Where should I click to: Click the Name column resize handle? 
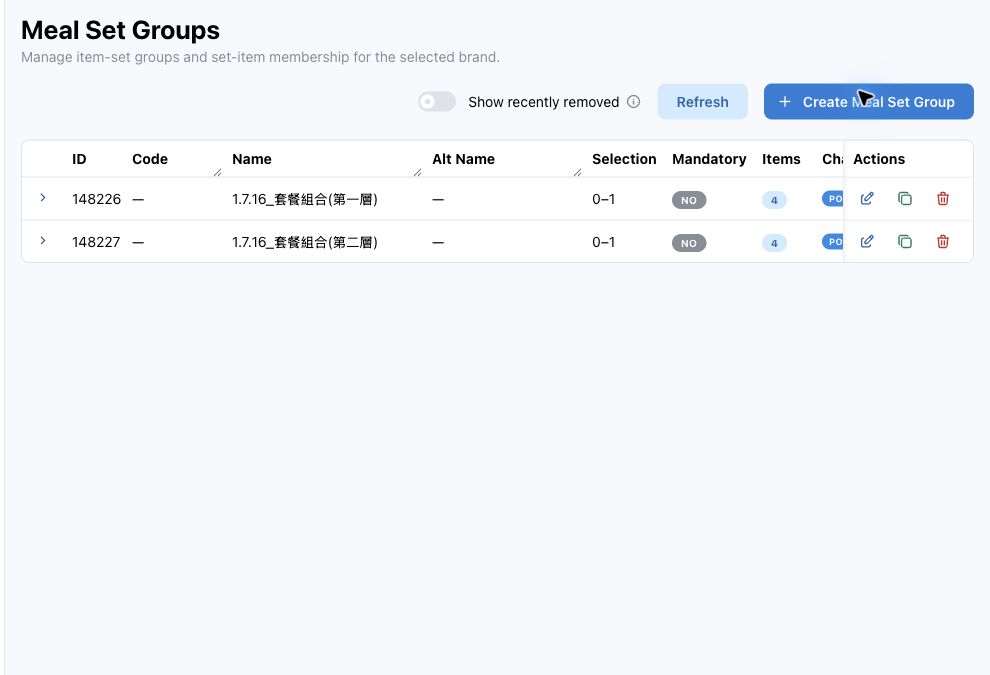tap(417, 172)
